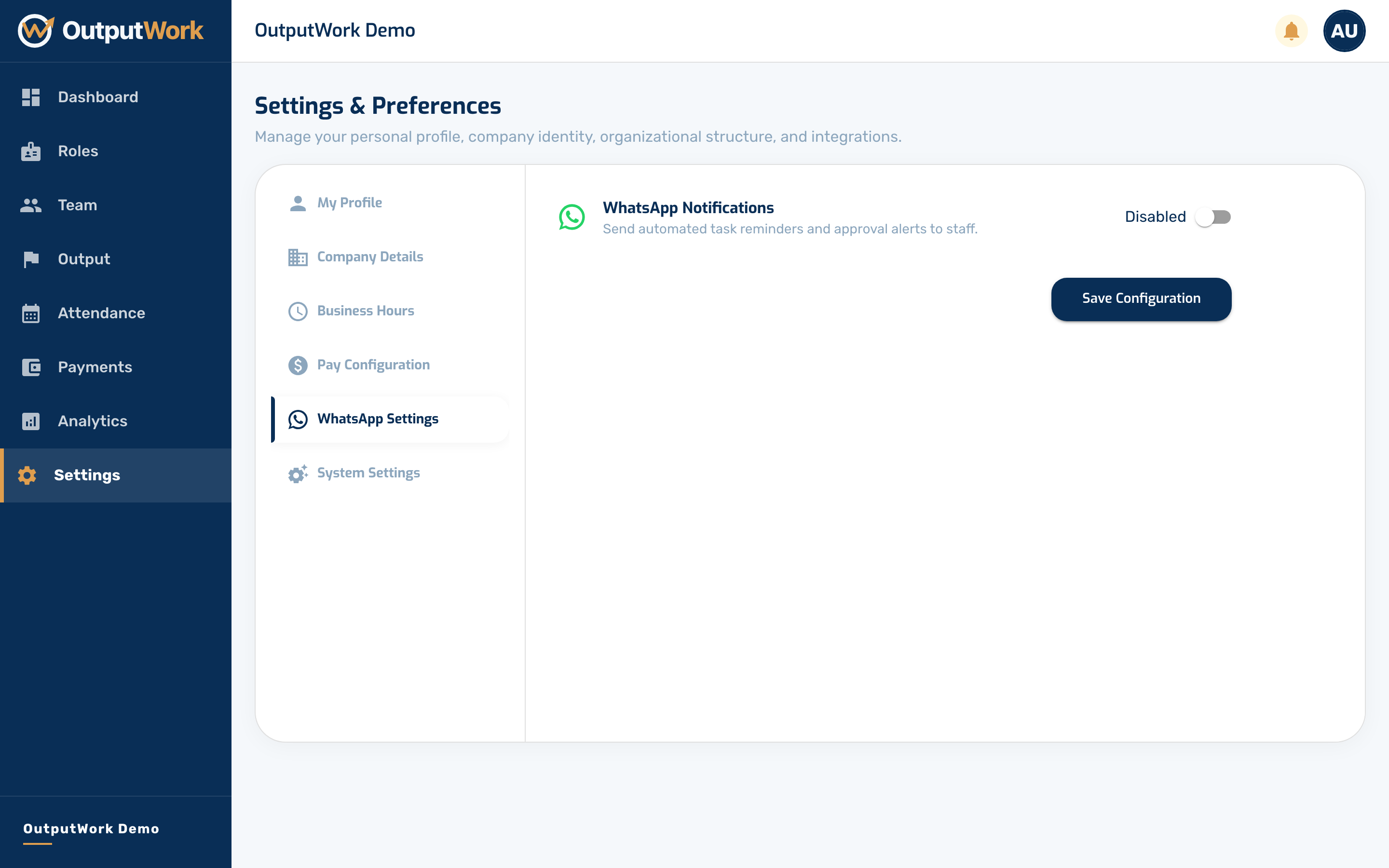Select the Business Hours tab
Viewport: 1389px width, 868px height.
[x=389, y=311]
